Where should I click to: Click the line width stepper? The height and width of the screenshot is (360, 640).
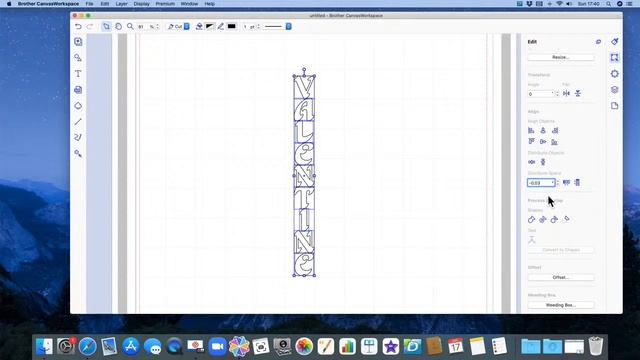[258, 27]
